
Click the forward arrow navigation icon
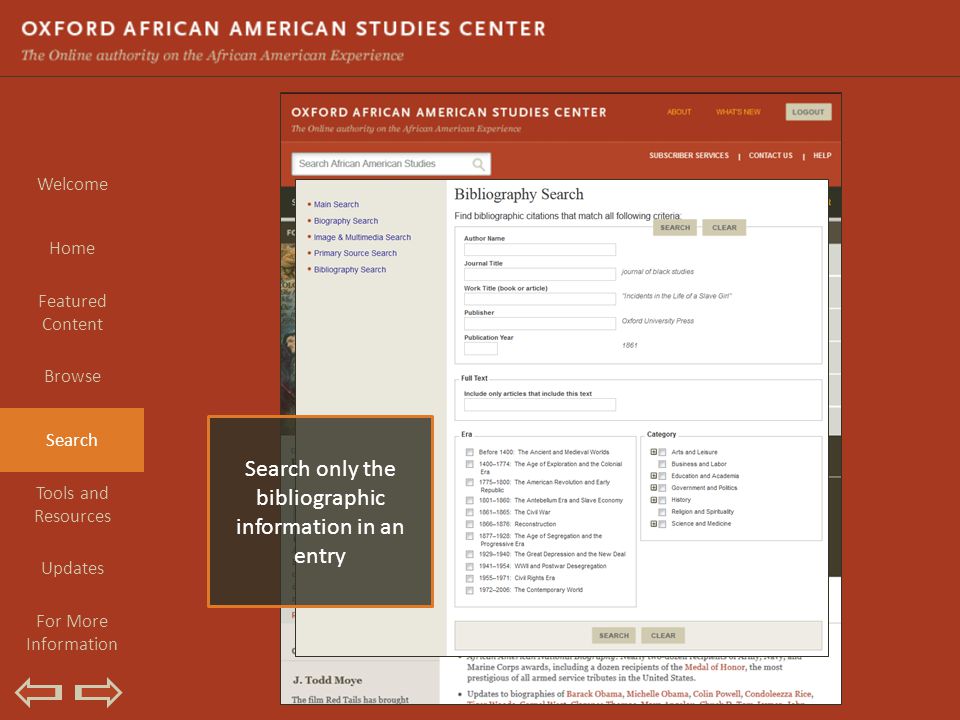pyautogui.click(x=99, y=692)
